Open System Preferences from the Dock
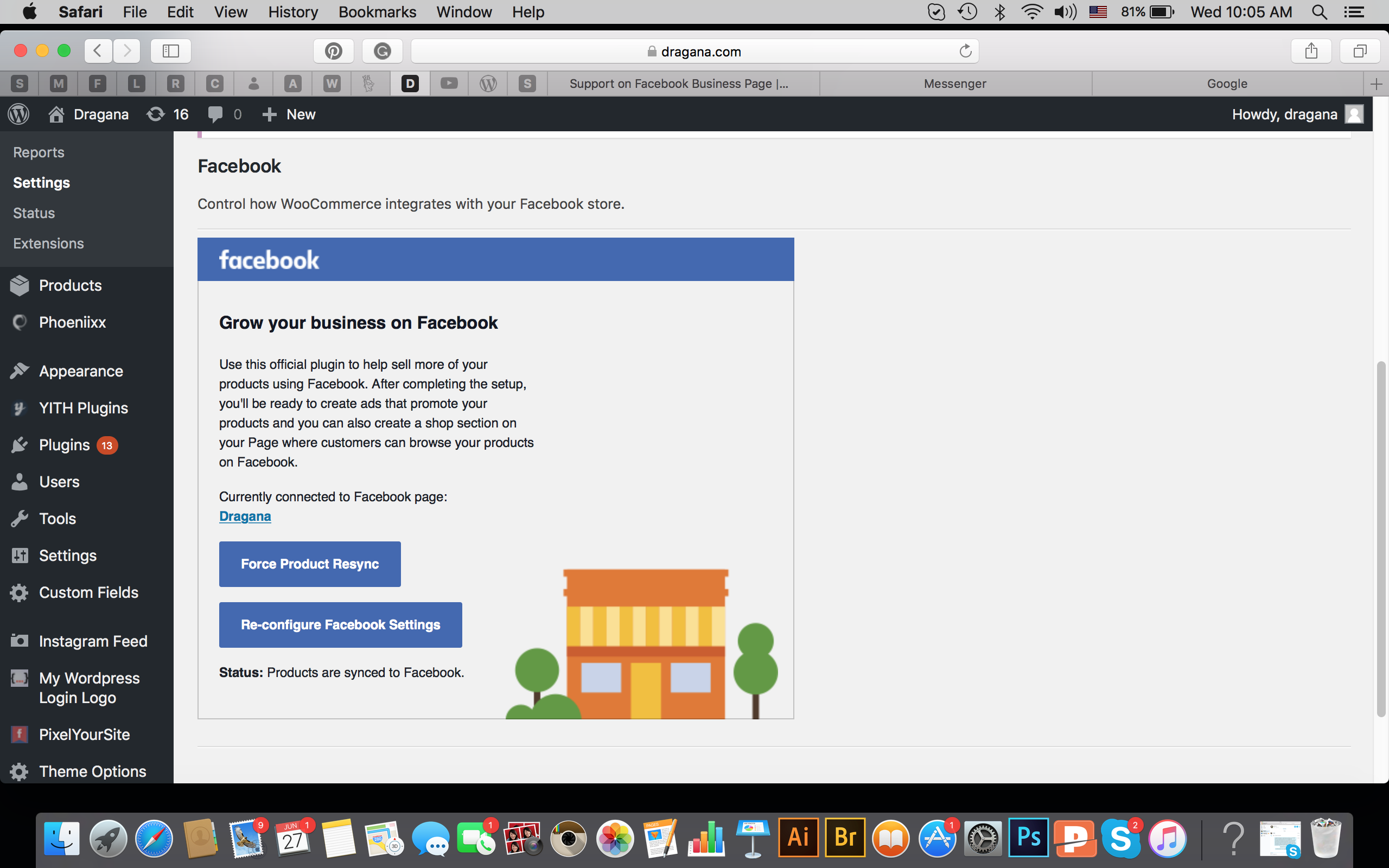1389x868 pixels. click(983, 839)
